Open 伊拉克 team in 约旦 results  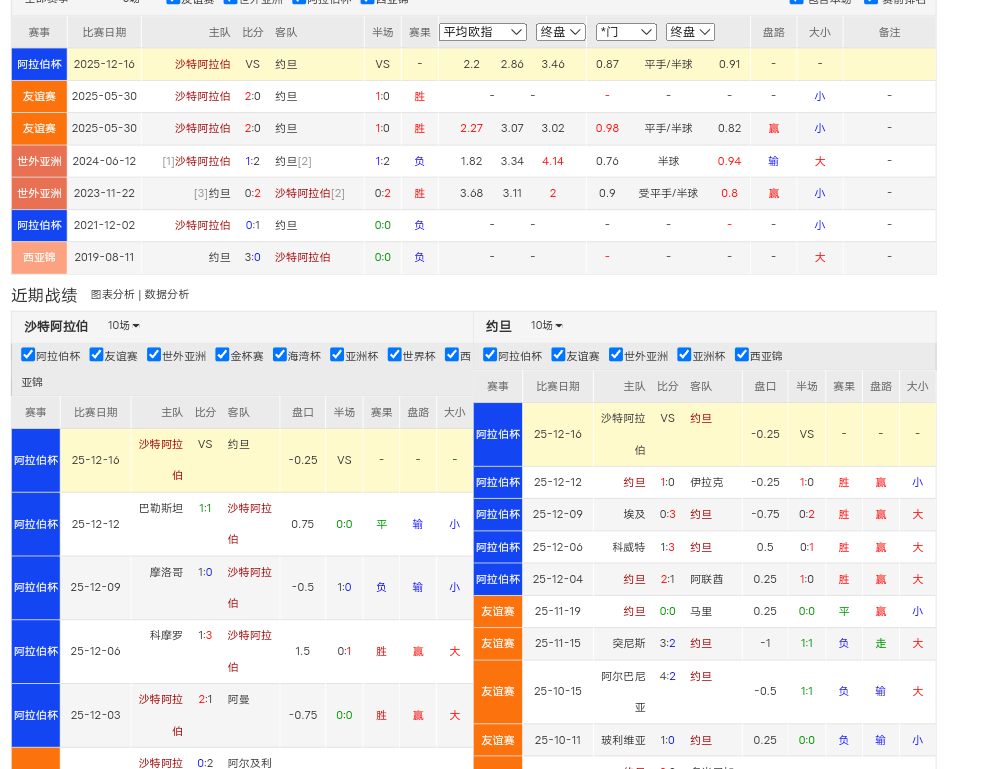pyautogui.click(x=706, y=482)
